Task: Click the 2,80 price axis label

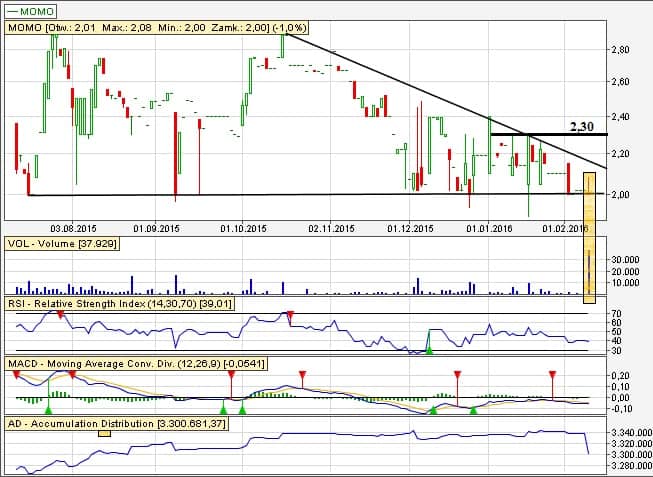Action: (x=618, y=49)
